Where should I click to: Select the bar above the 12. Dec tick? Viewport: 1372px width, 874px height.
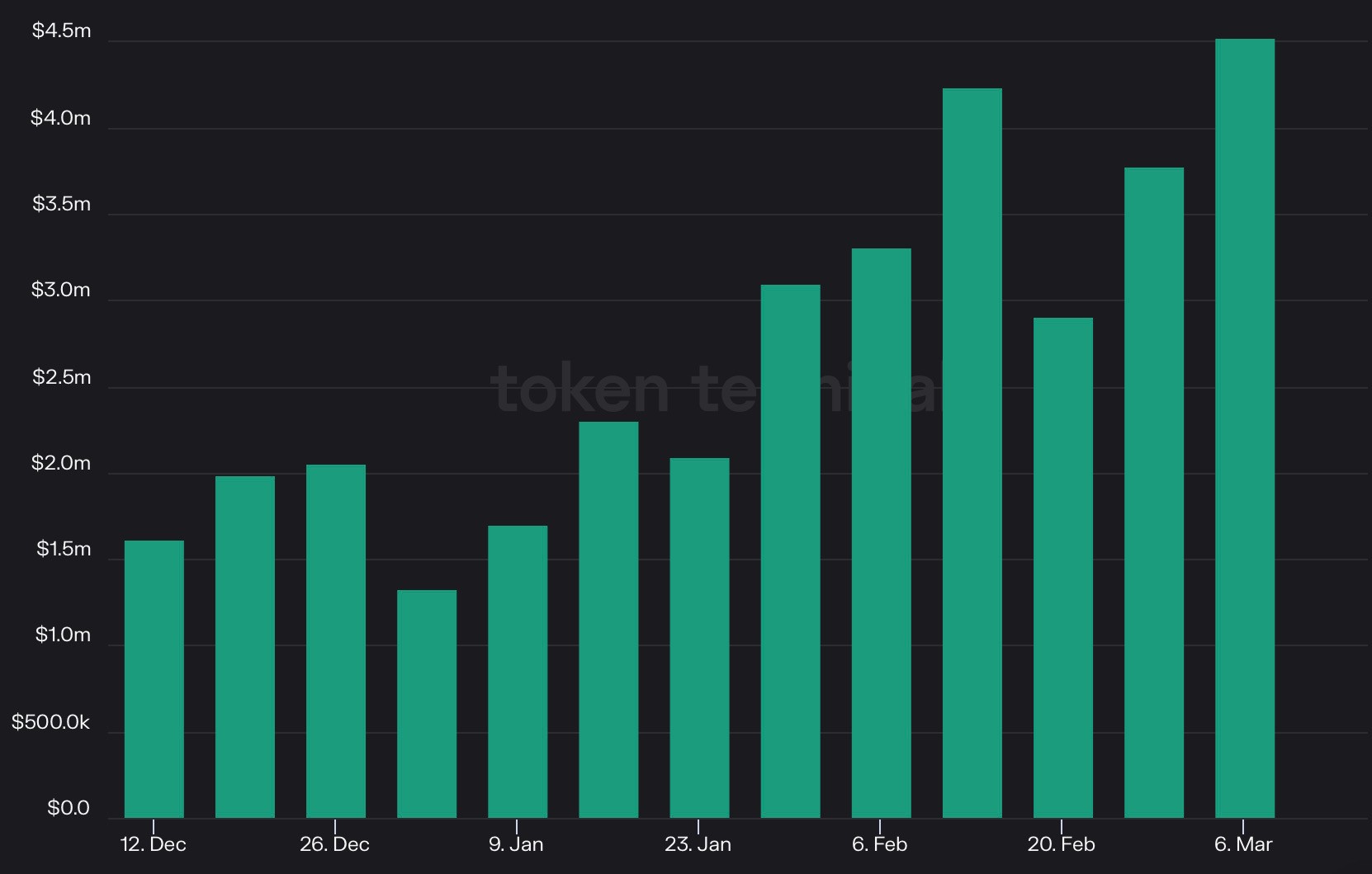(154, 679)
